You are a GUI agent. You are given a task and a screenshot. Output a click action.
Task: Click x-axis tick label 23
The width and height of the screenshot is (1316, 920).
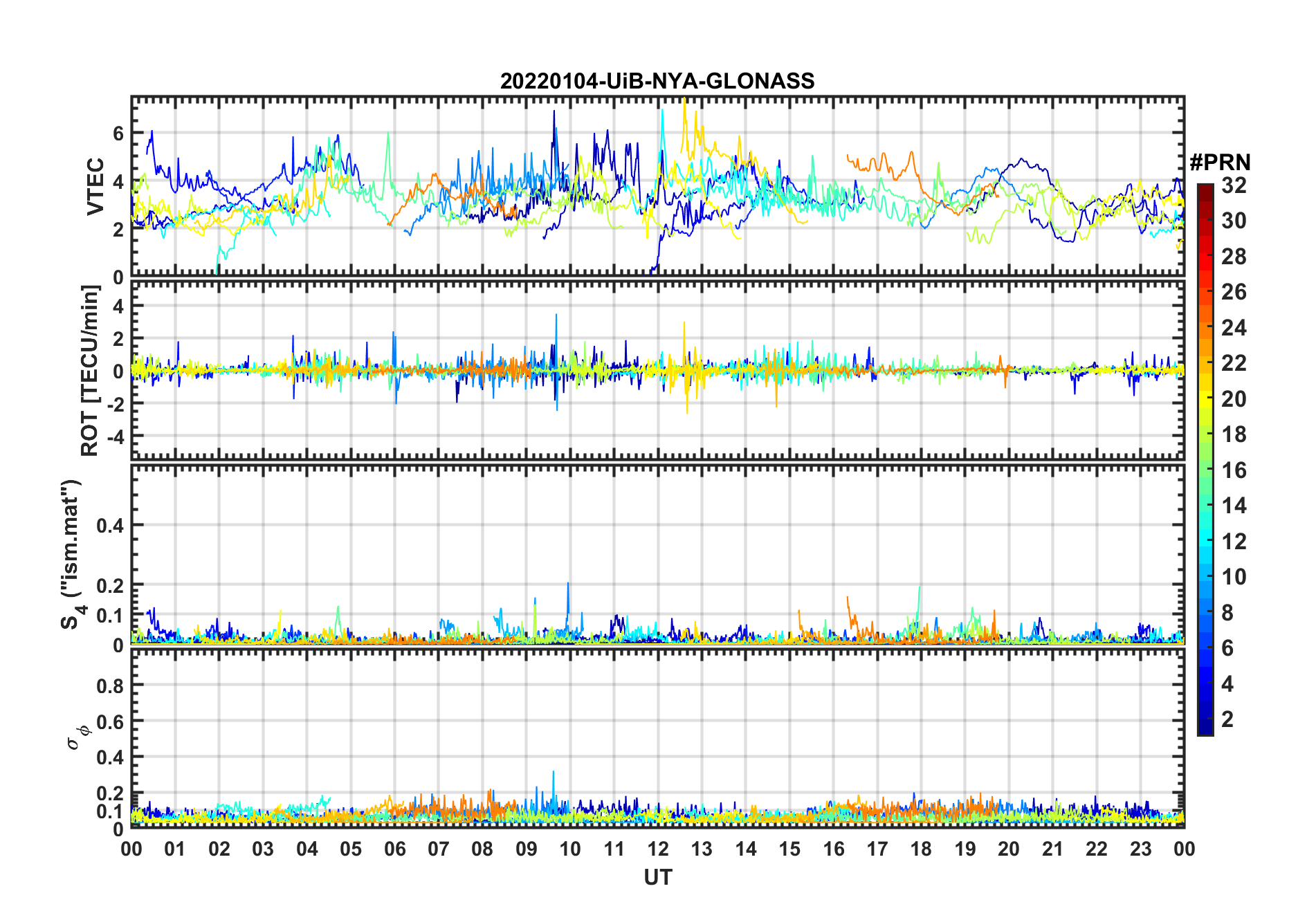(x=1140, y=849)
